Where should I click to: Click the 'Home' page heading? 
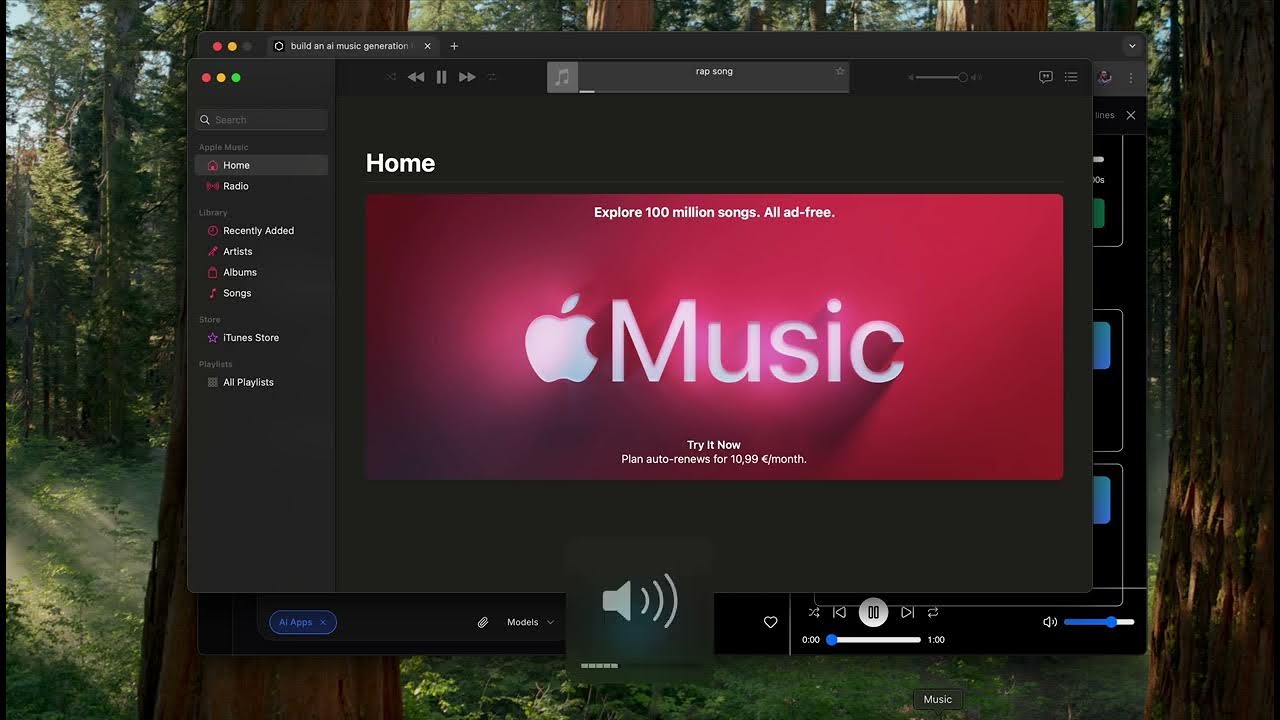click(x=400, y=163)
